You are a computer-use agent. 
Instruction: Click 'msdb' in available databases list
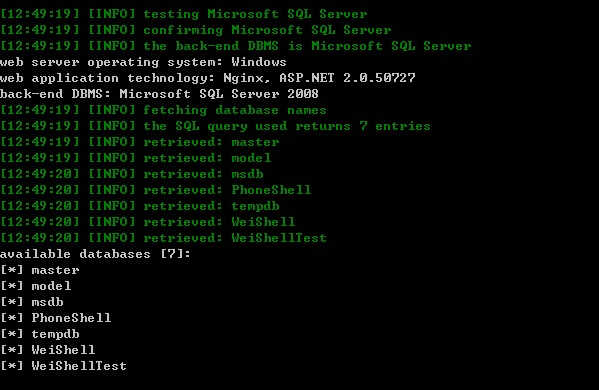[x=48, y=303]
